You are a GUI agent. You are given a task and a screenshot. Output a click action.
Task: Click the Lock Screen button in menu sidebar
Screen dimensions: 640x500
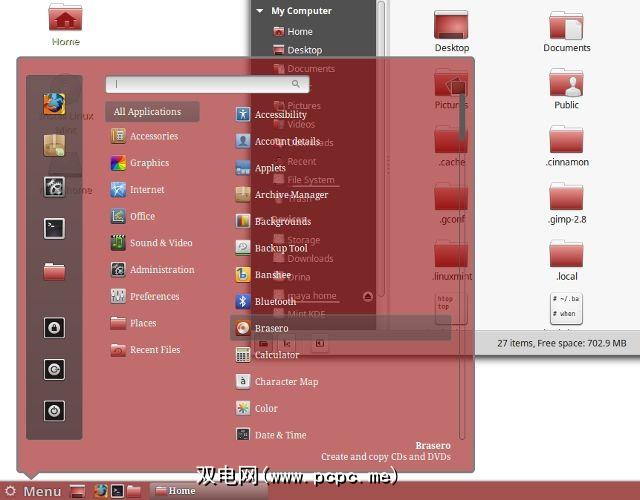pyautogui.click(x=54, y=327)
